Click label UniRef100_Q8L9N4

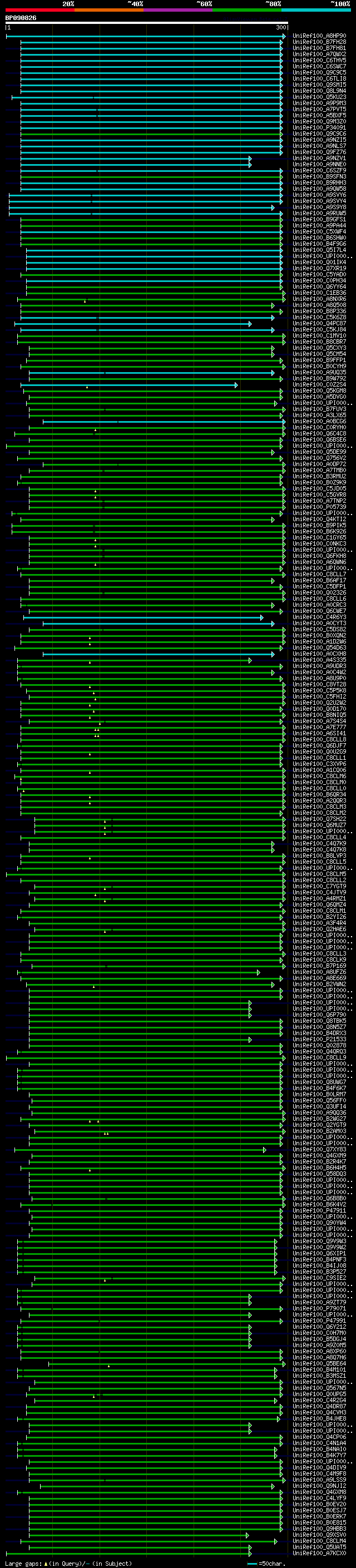click(x=319, y=91)
